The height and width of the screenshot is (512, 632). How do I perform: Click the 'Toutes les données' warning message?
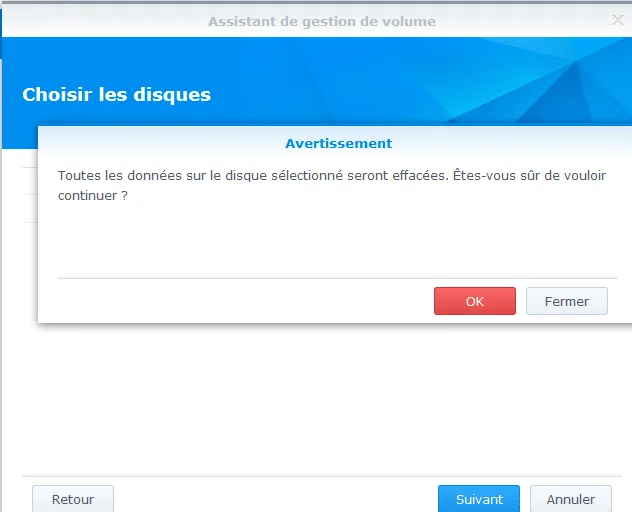(x=332, y=185)
